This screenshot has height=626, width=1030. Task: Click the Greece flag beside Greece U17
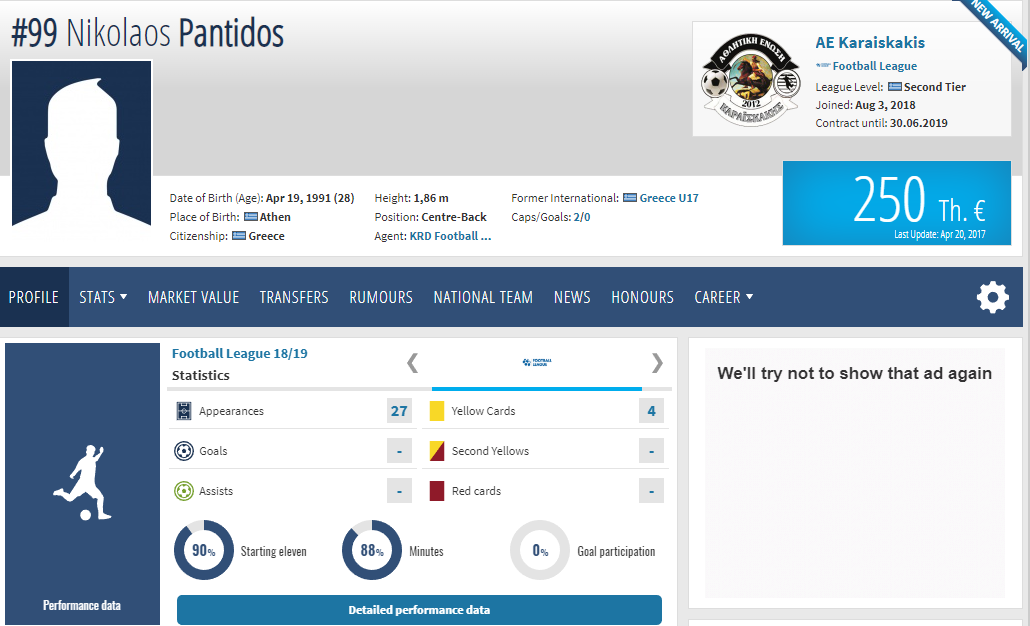[x=630, y=198]
